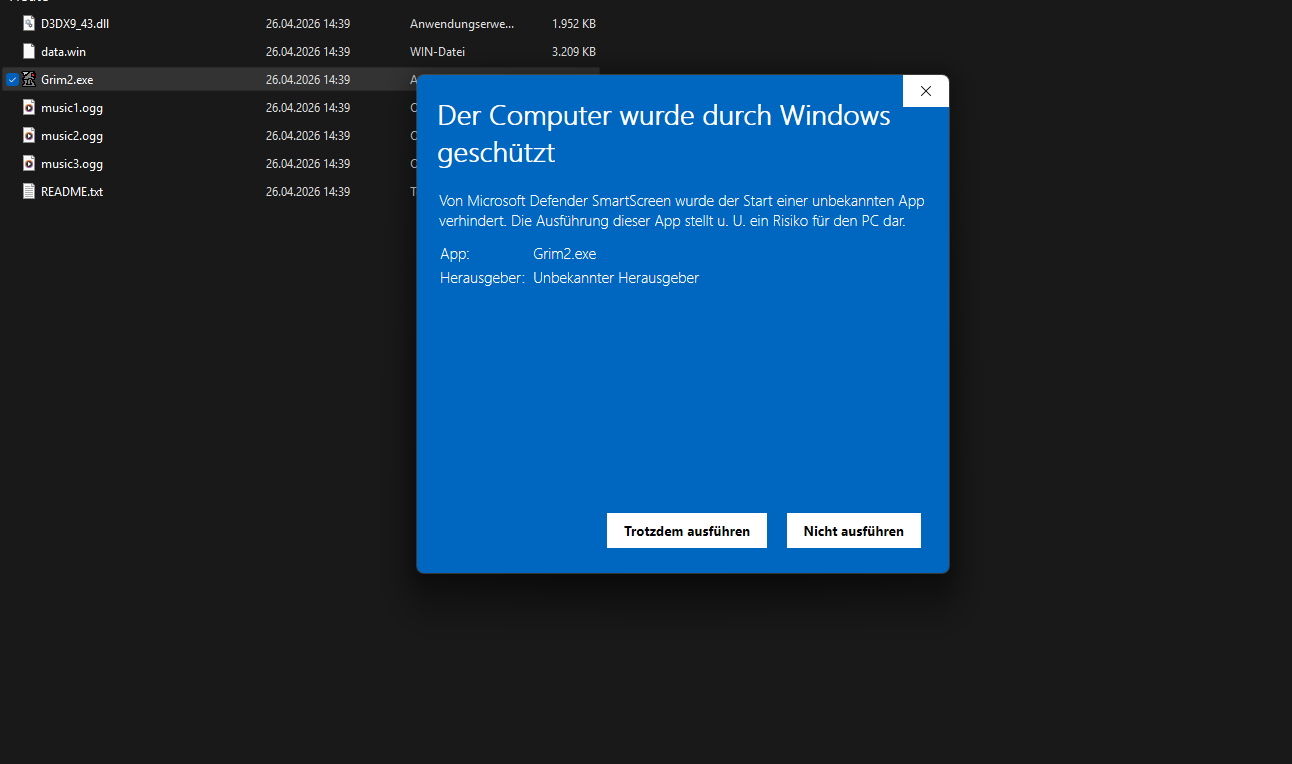Close the SmartScreen dialog

click(x=926, y=91)
